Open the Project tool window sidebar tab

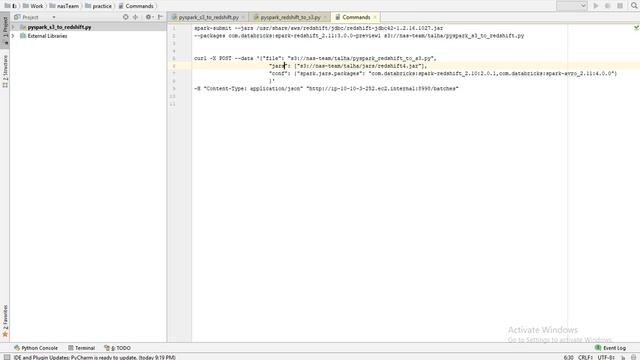pos(5,29)
